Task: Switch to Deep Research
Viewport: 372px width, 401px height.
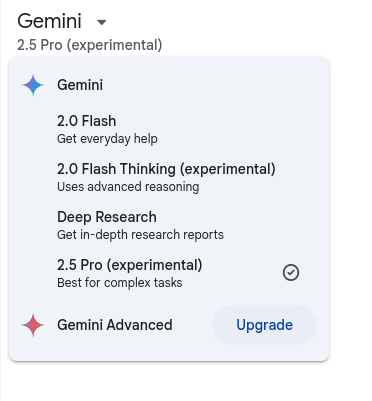Action: click(x=169, y=225)
